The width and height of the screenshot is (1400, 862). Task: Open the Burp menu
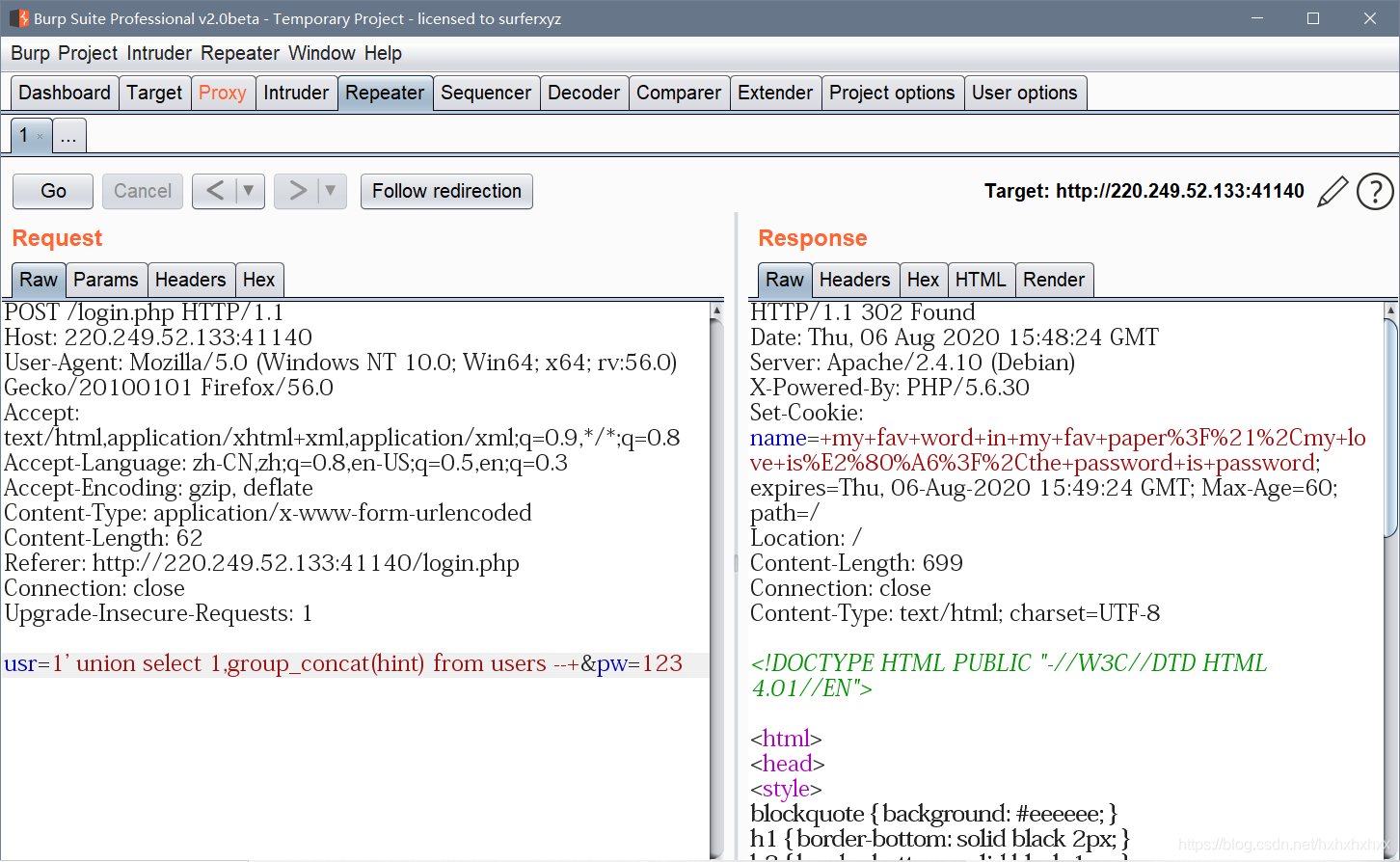pyautogui.click(x=30, y=53)
